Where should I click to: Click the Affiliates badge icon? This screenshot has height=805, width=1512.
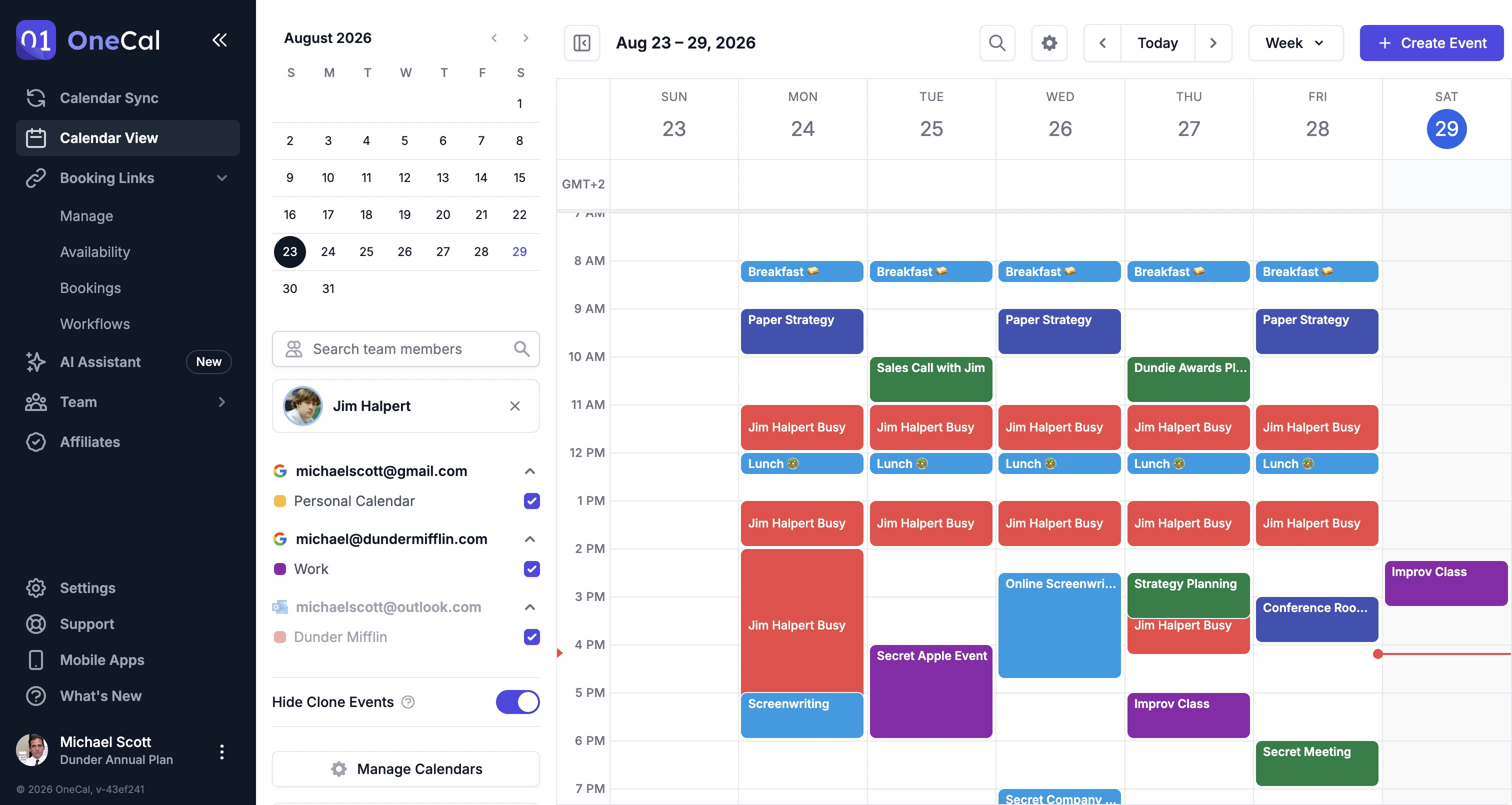tap(36, 442)
